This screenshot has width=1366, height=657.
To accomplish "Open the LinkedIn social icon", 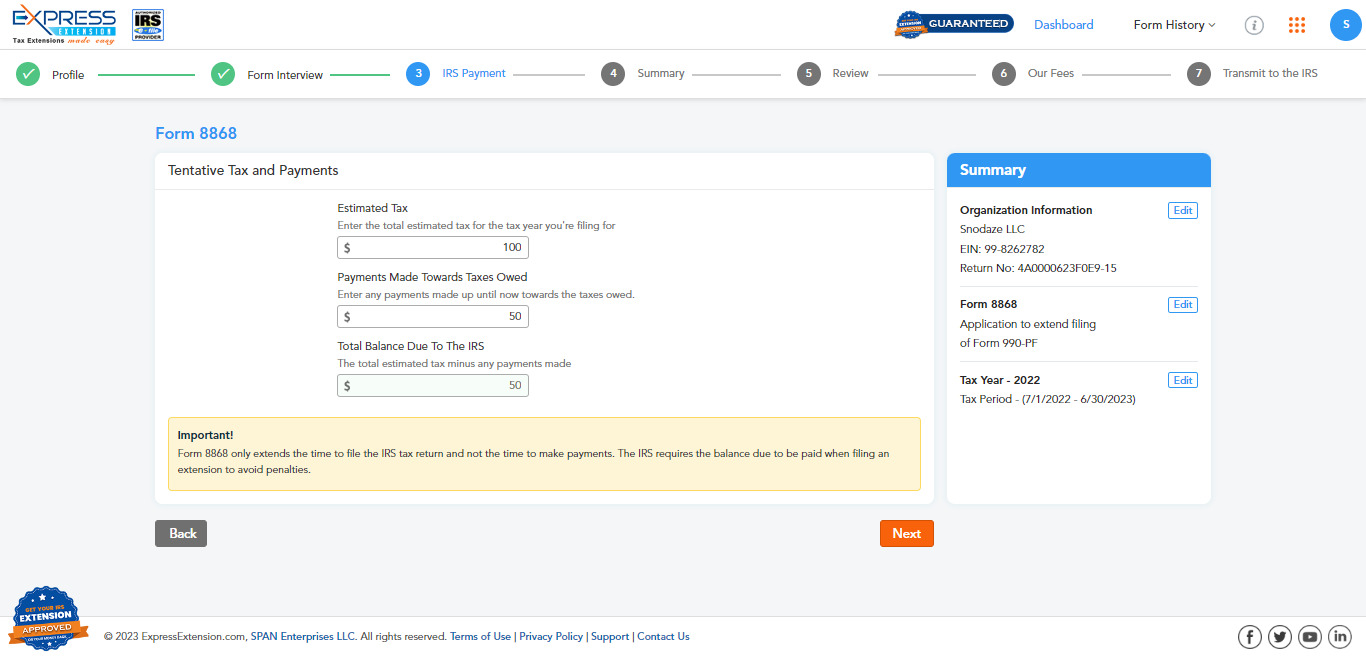I will tap(1340, 636).
